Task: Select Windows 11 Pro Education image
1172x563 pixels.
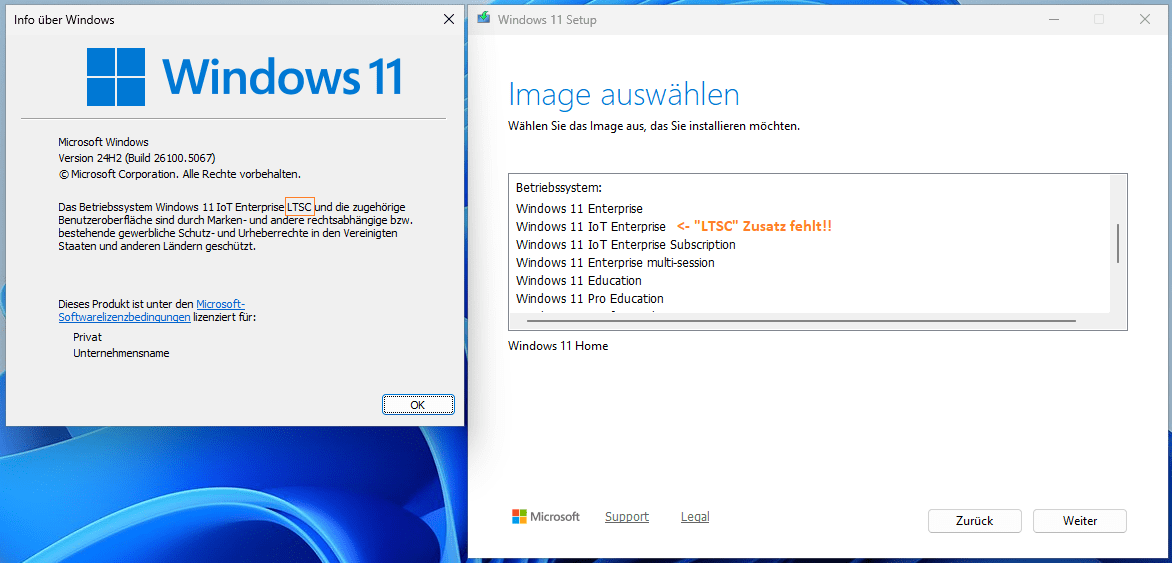Action: [x=590, y=298]
